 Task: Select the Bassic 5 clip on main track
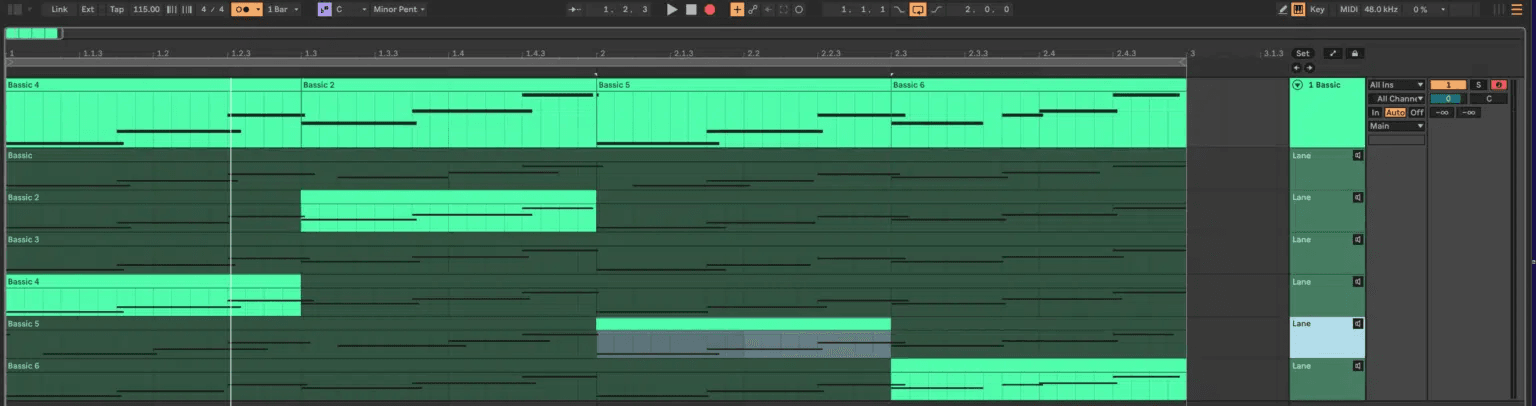click(x=743, y=85)
